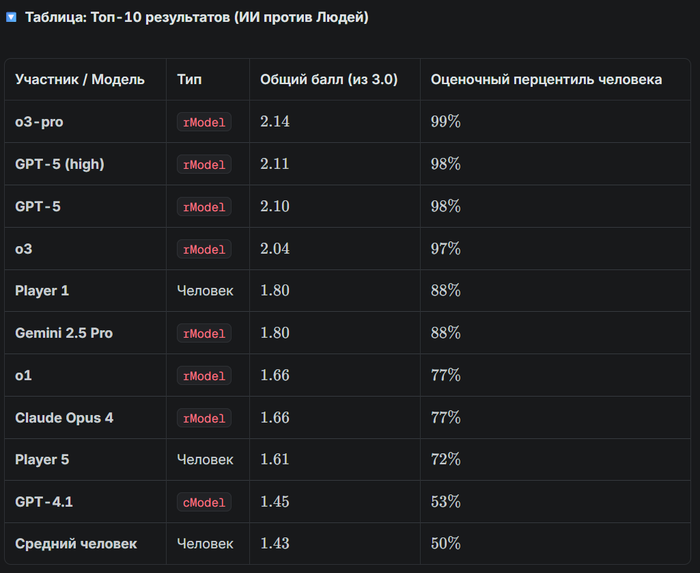Select the "o3-pro" participant cell
700x573 pixels.
click(40, 122)
